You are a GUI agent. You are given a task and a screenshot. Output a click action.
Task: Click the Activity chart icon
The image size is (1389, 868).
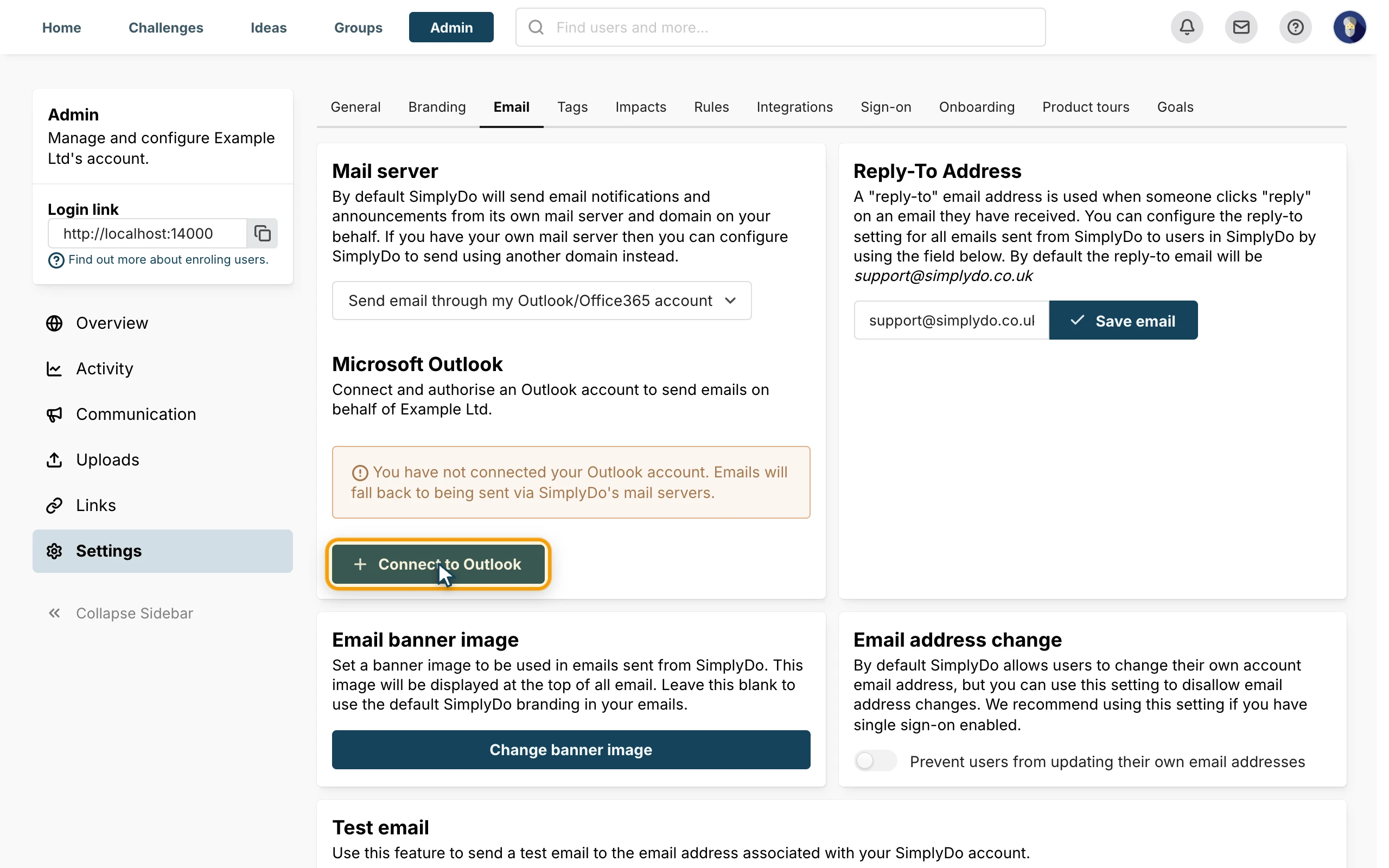[54, 368]
